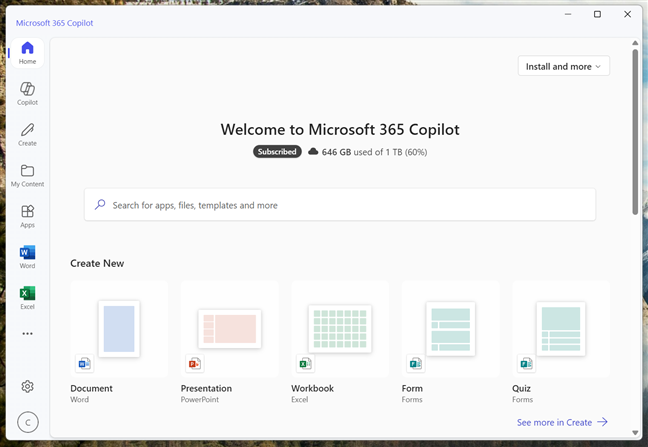648x447 pixels.
Task: Click in the search apps and files field
Action: 340,205
